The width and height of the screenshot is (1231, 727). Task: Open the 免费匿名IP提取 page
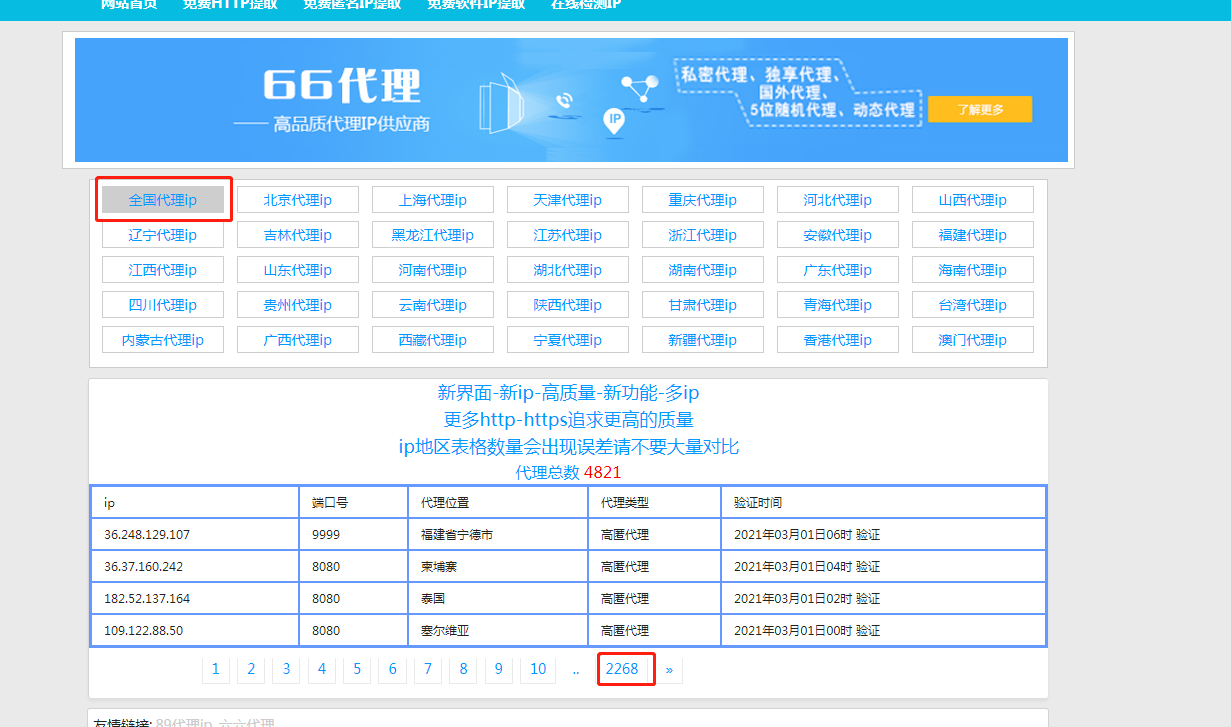350,6
